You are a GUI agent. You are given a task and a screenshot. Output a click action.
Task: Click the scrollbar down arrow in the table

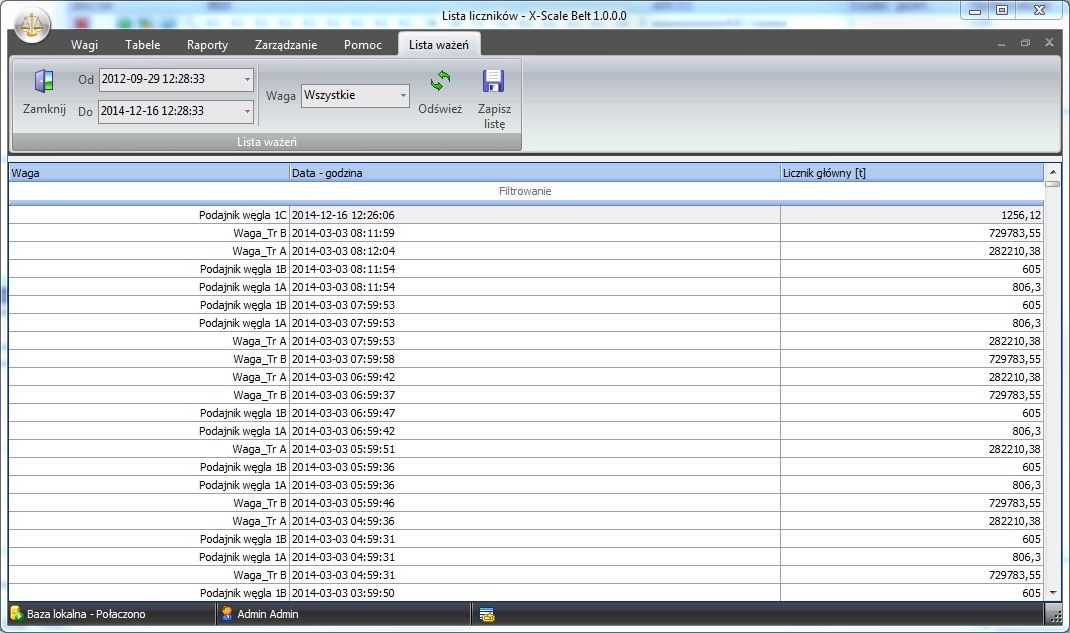point(1052,593)
